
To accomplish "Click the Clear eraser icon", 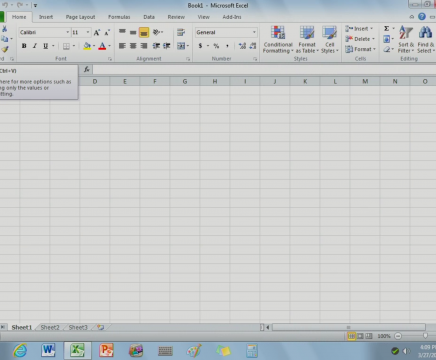I will pos(386,49).
